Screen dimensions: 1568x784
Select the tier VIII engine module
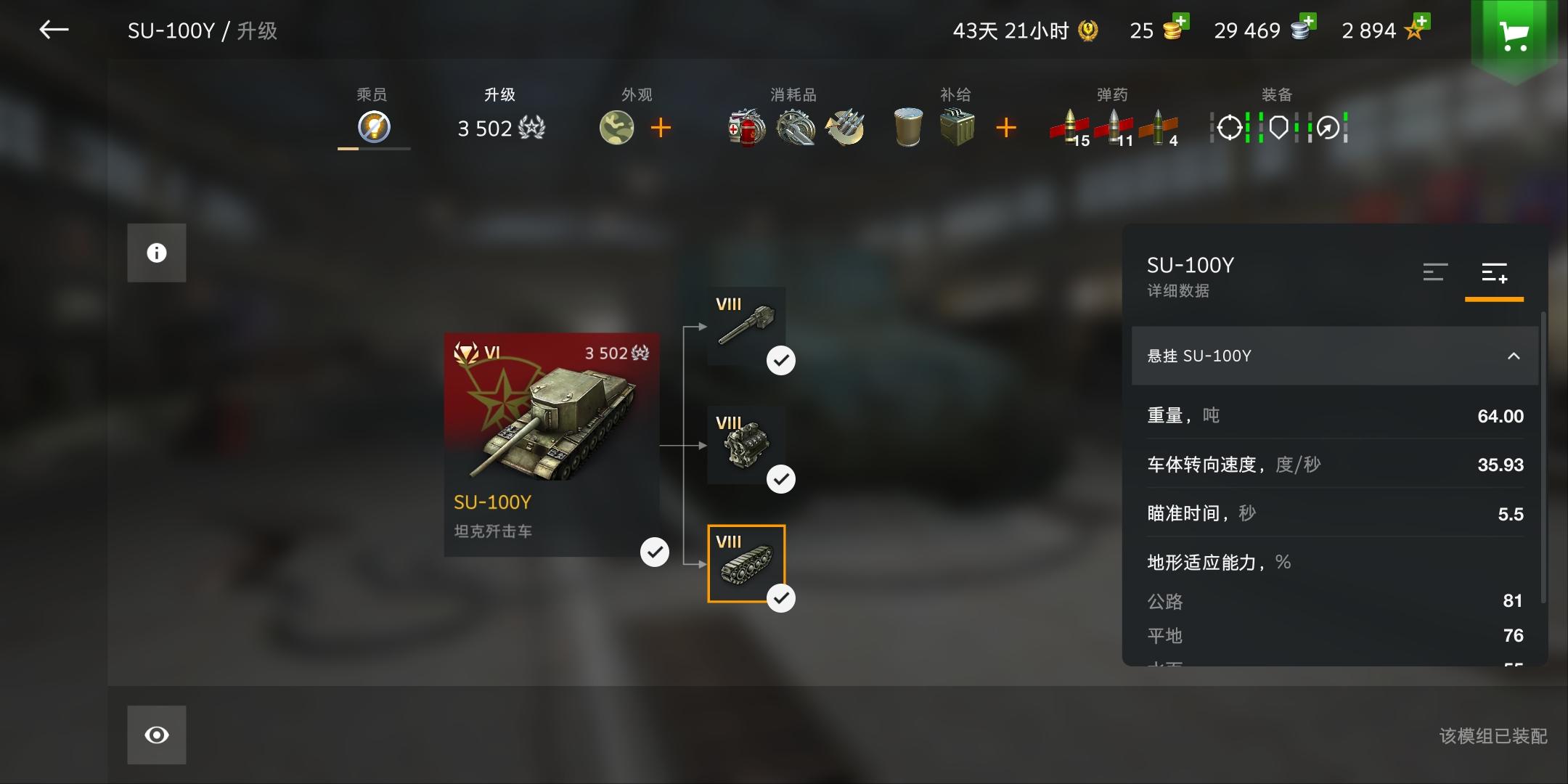(746, 445)
